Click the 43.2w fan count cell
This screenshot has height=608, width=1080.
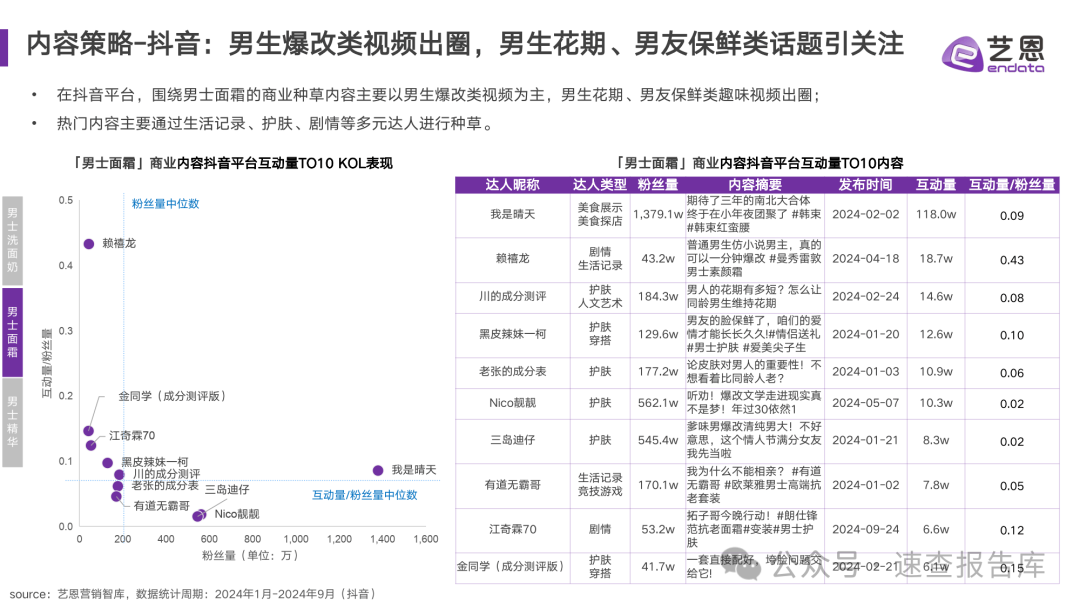pos(658,258)
